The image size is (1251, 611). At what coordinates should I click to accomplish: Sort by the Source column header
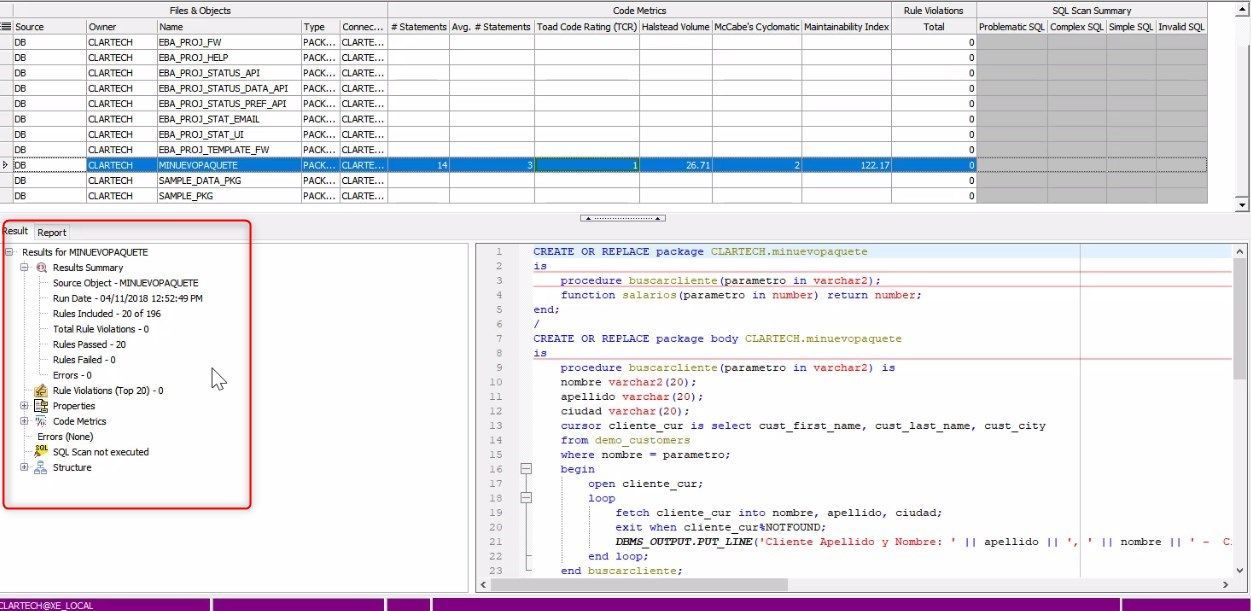click(x=49, y=27)
